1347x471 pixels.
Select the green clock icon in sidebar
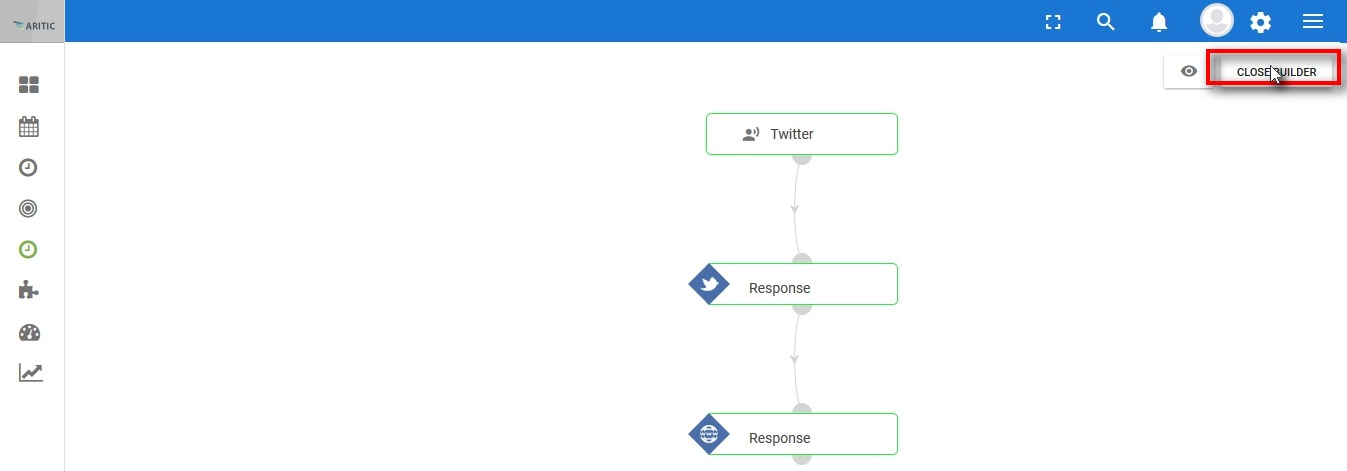pos(29,249)
